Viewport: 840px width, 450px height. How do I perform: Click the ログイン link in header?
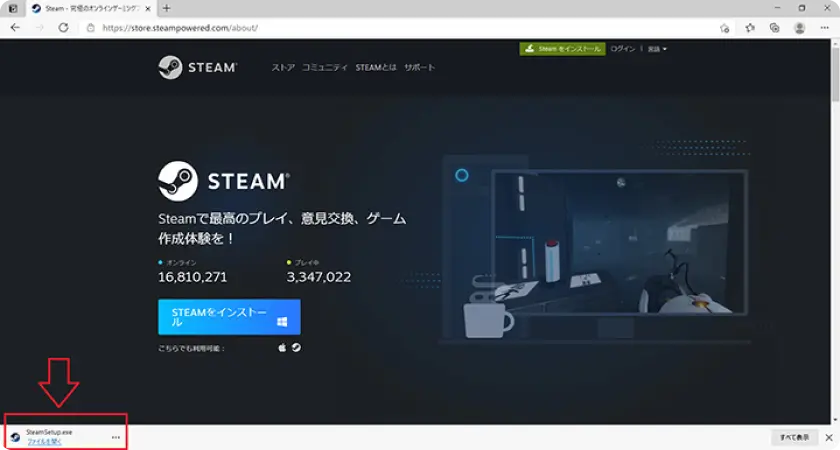coord(622,49)
